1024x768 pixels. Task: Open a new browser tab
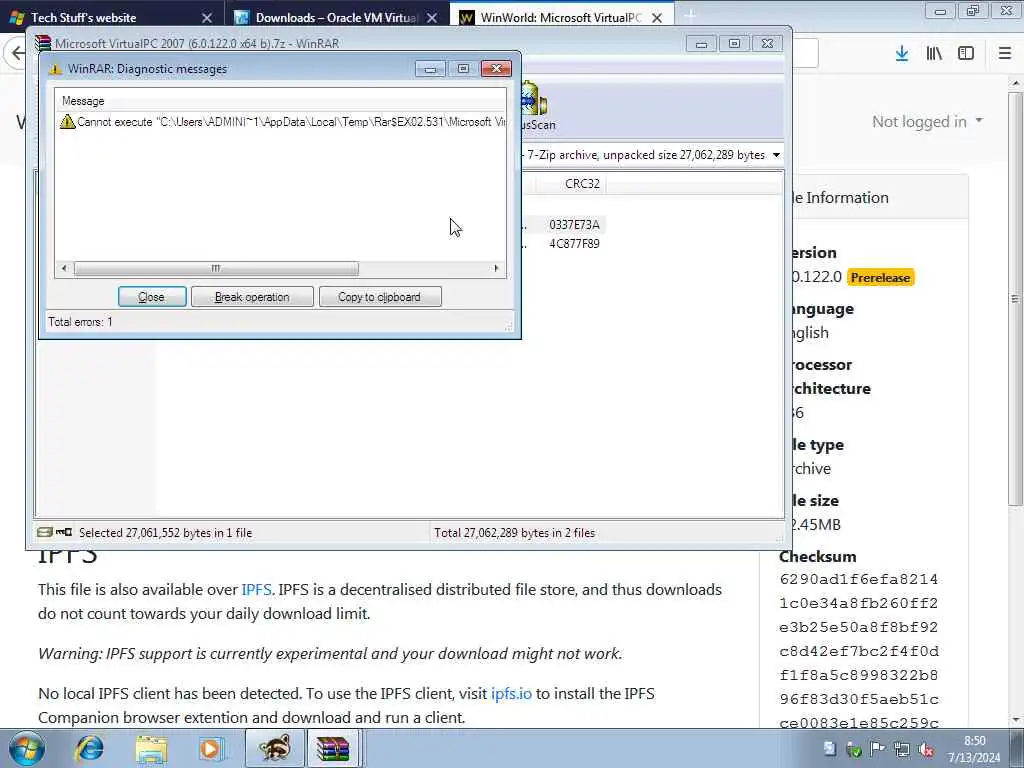click(x=690, y=16)
